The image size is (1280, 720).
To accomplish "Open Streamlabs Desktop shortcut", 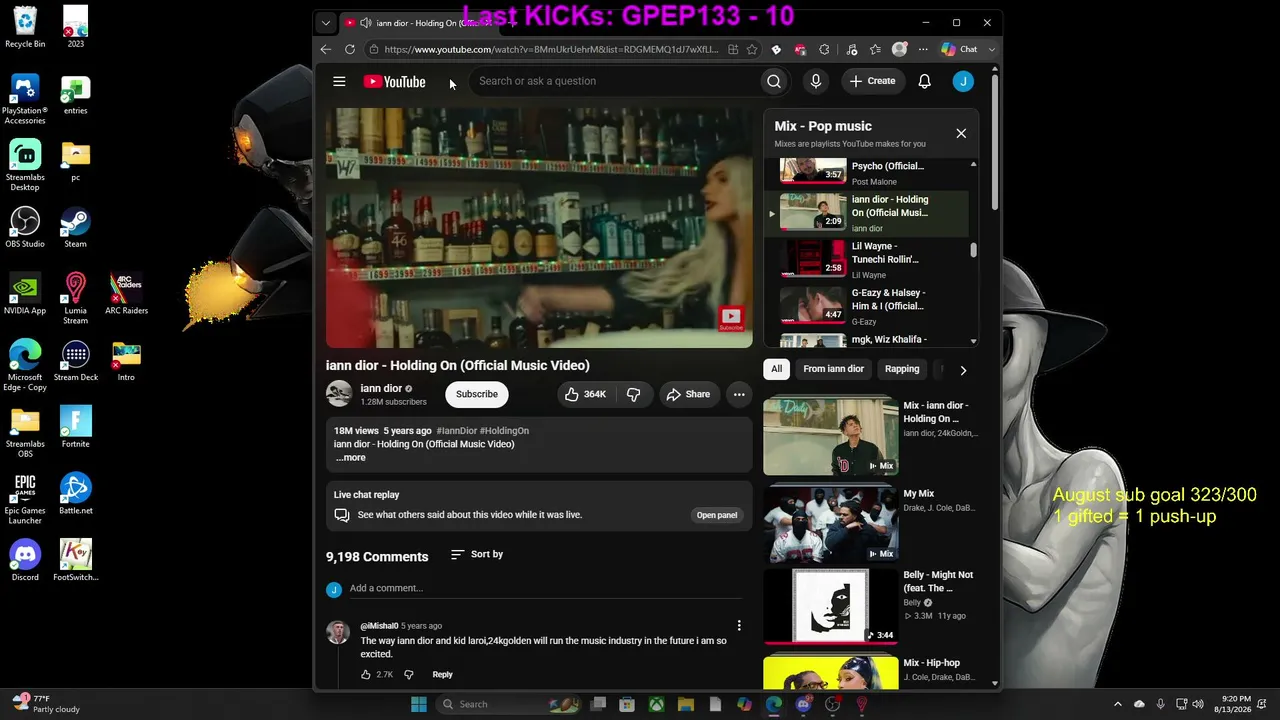I will click(25, 165).
